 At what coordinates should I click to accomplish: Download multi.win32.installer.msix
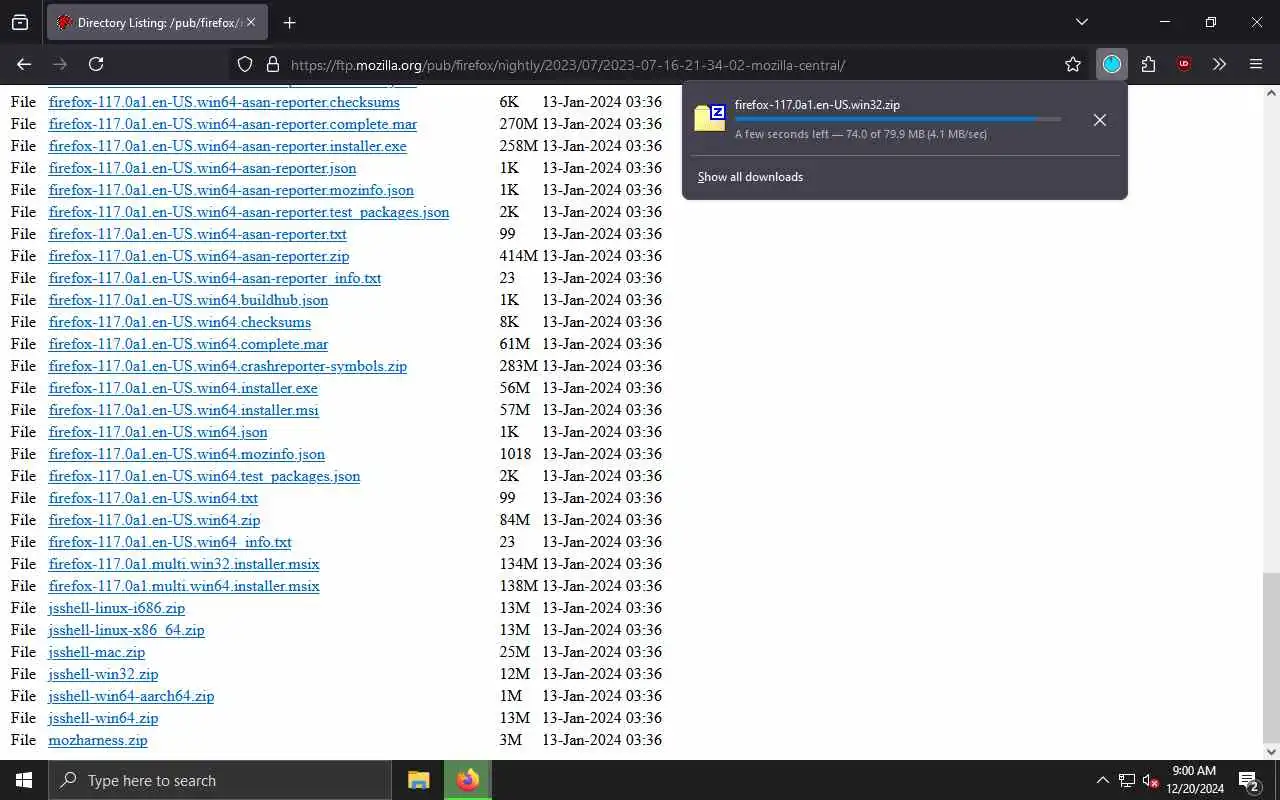184,564
